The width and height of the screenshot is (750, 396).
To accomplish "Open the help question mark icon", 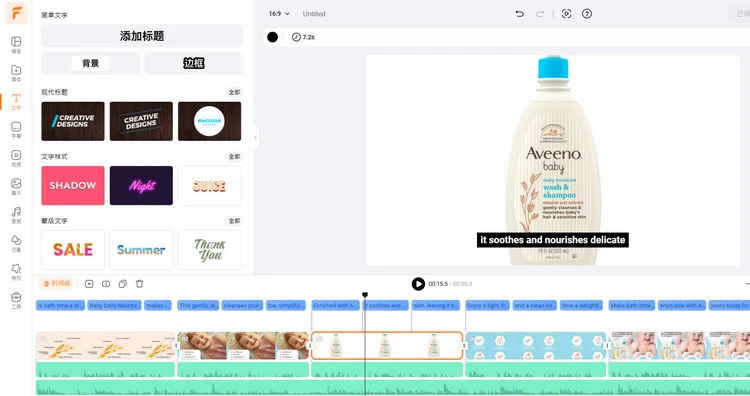I will point(587,14).
